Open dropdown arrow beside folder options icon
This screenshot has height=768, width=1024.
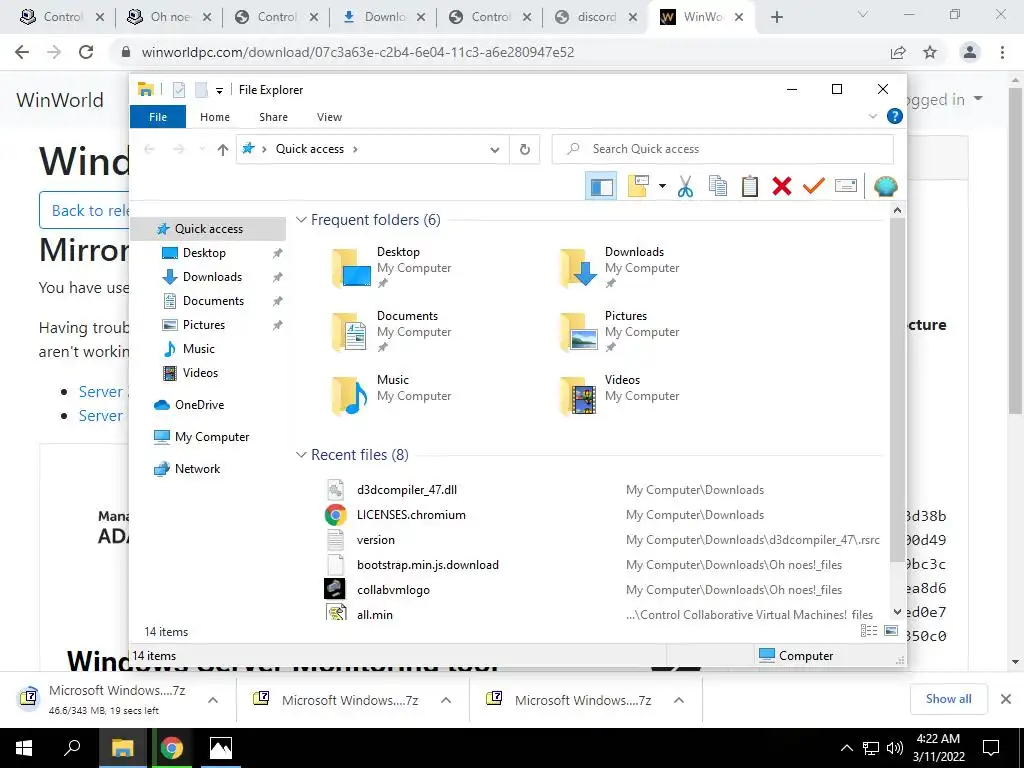tap(662, 187)
